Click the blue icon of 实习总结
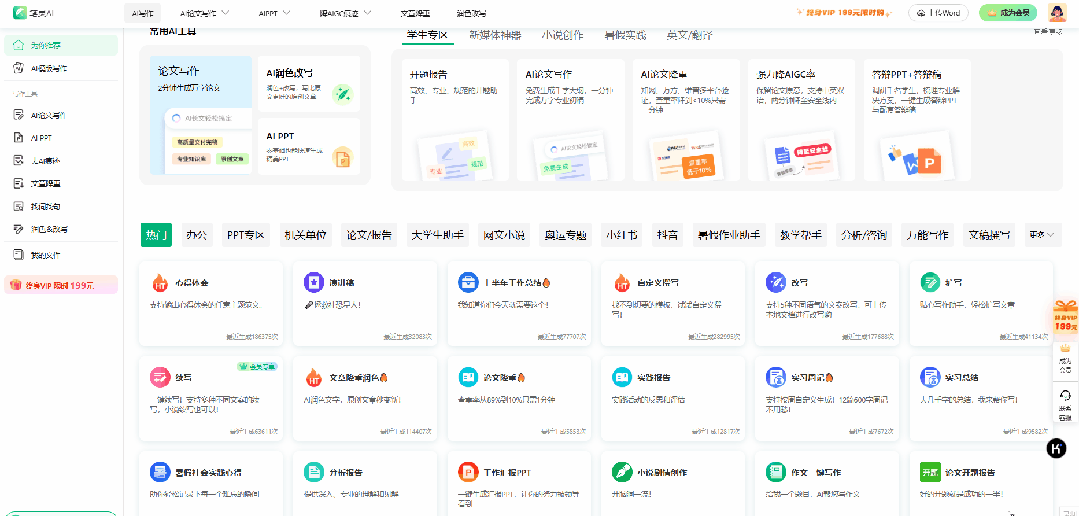This screenshot has width=1079, height=516. click(930, 377)
